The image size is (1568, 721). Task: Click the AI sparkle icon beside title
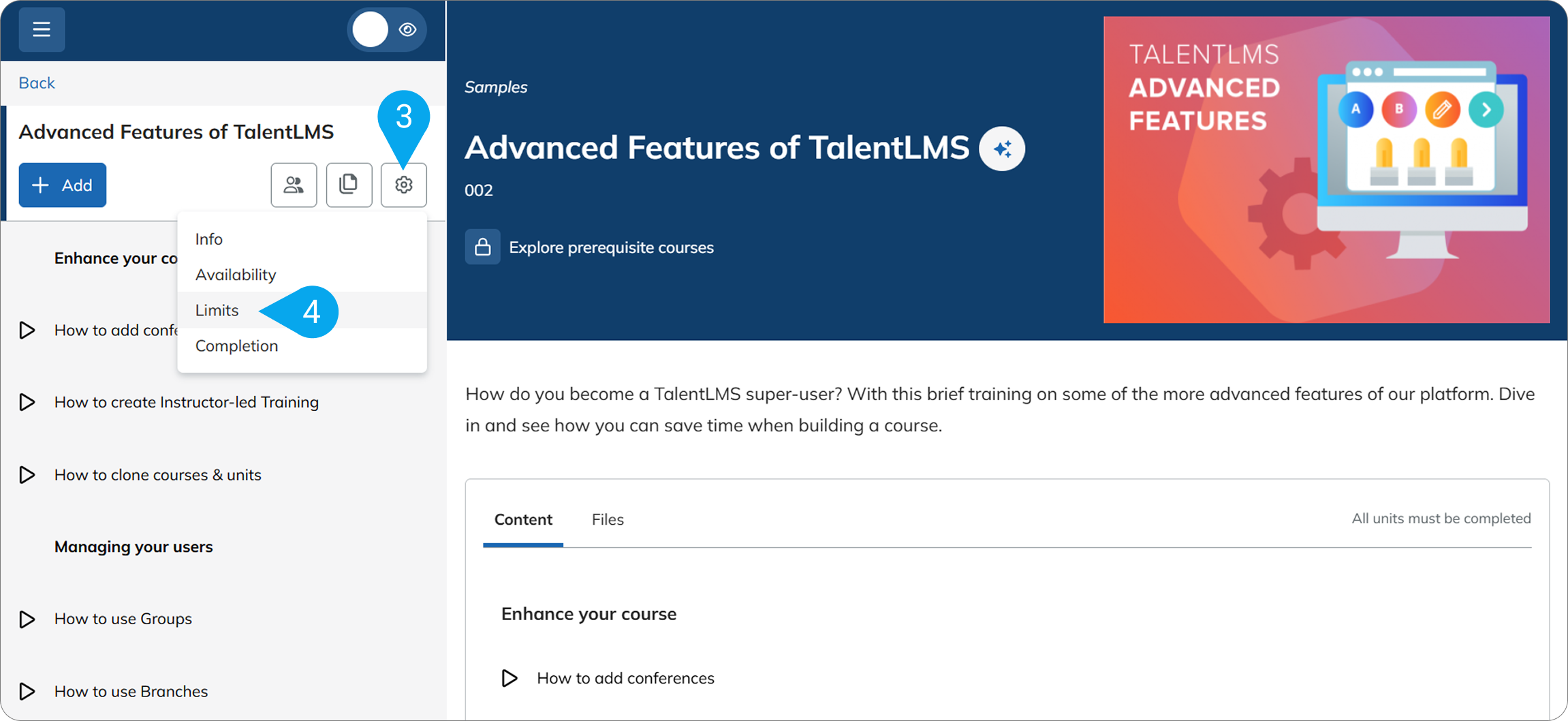(x=1002, y=149)
